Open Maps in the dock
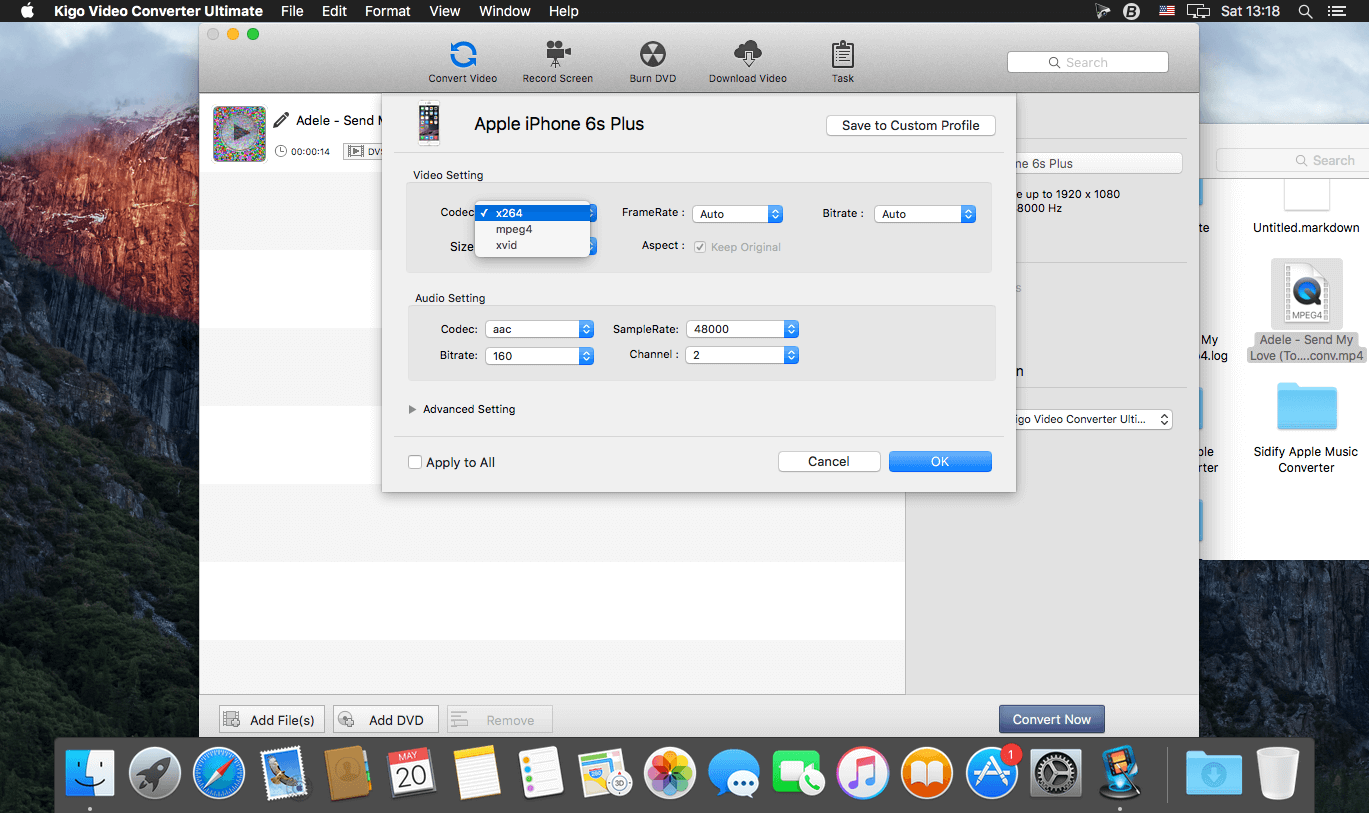 (605, 773)
